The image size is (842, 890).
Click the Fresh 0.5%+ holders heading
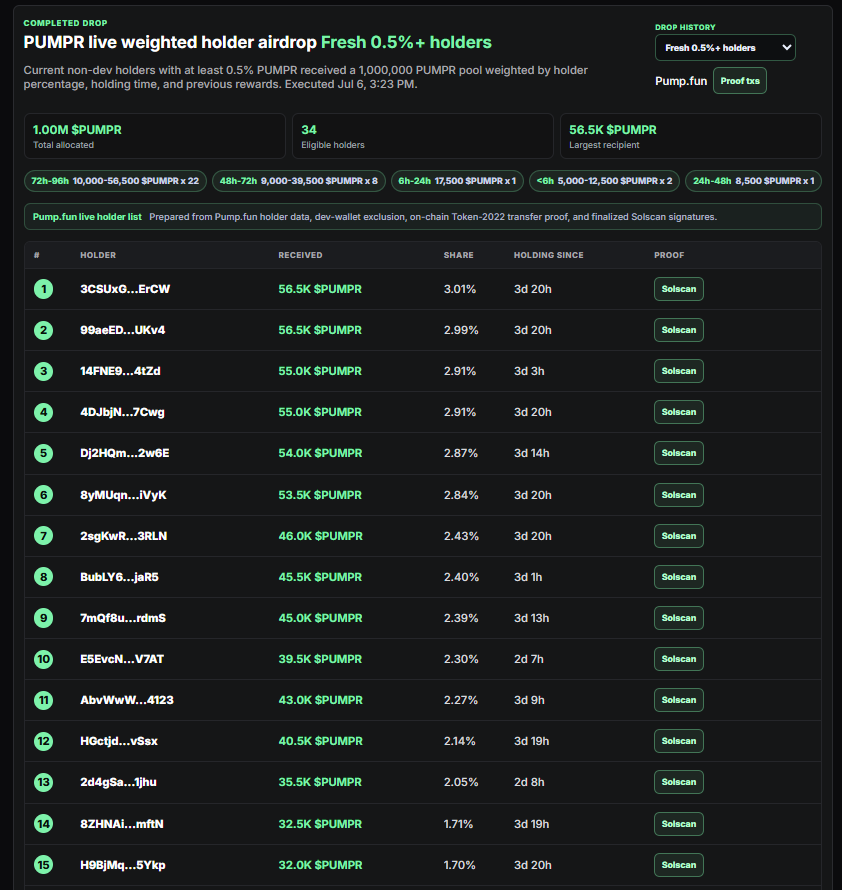coord(406,43)
